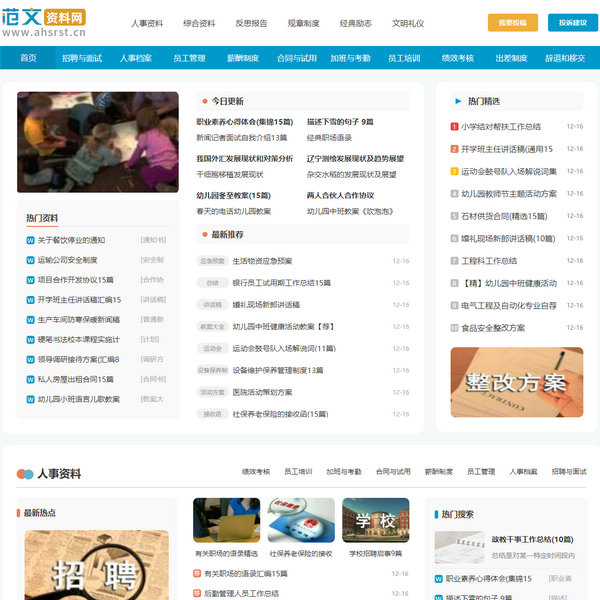Click the W icon beside 关于餐饮停业的通知
Image resolution: width=600 pixels, height=600 pixels.
(x=30, y=240)
